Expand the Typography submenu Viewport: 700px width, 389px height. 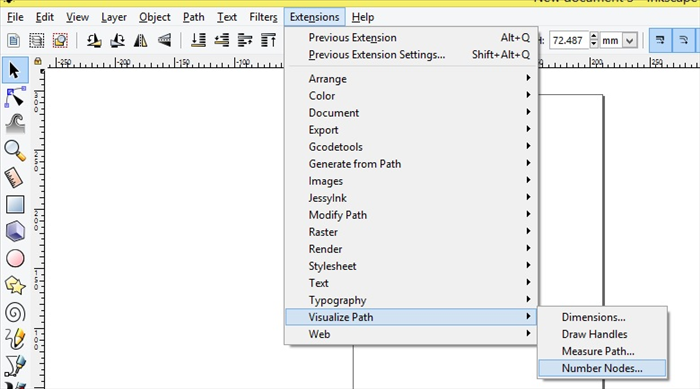411,300
